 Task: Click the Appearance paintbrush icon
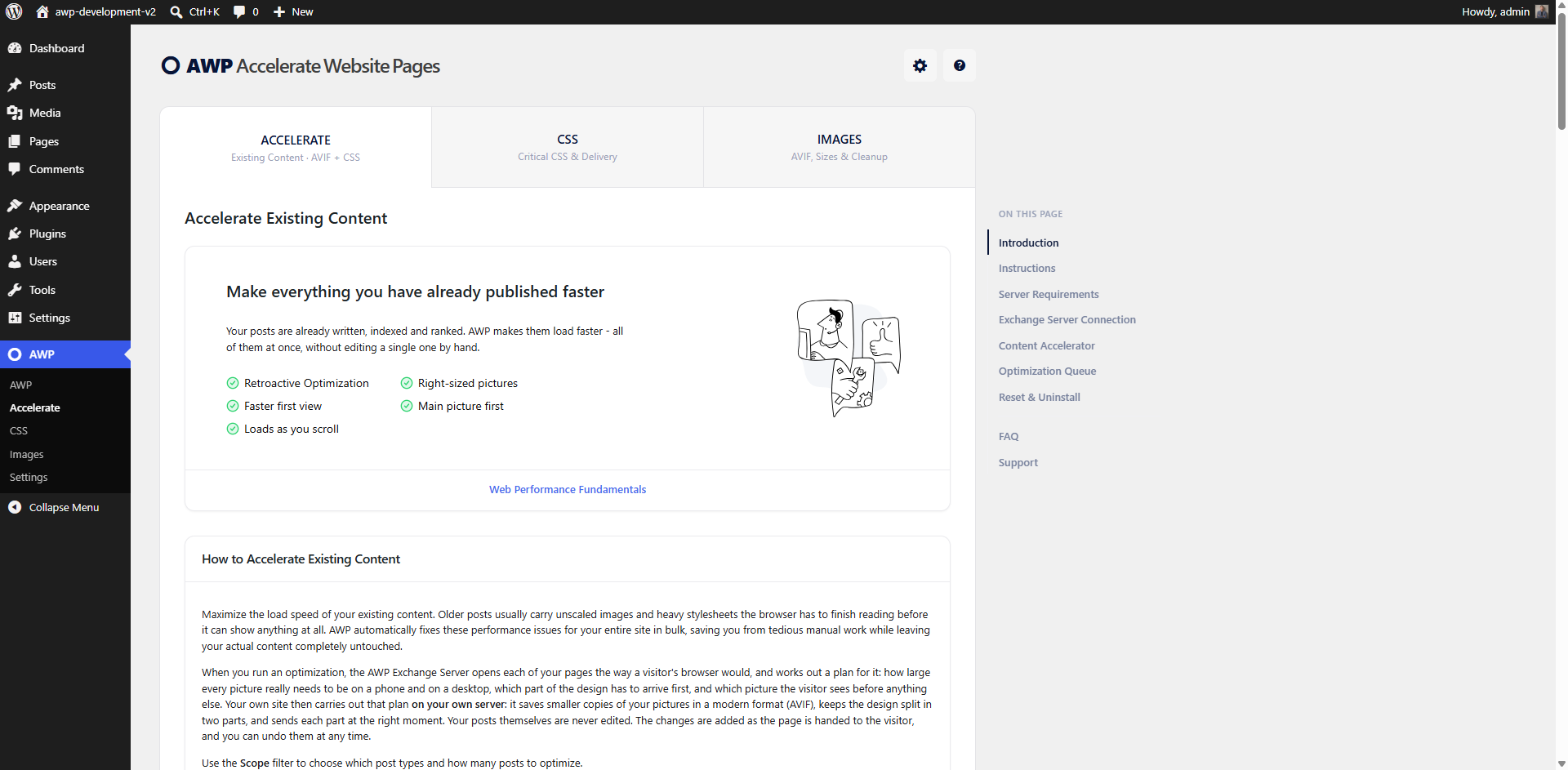pyautogui.click(x=15, y=206)
